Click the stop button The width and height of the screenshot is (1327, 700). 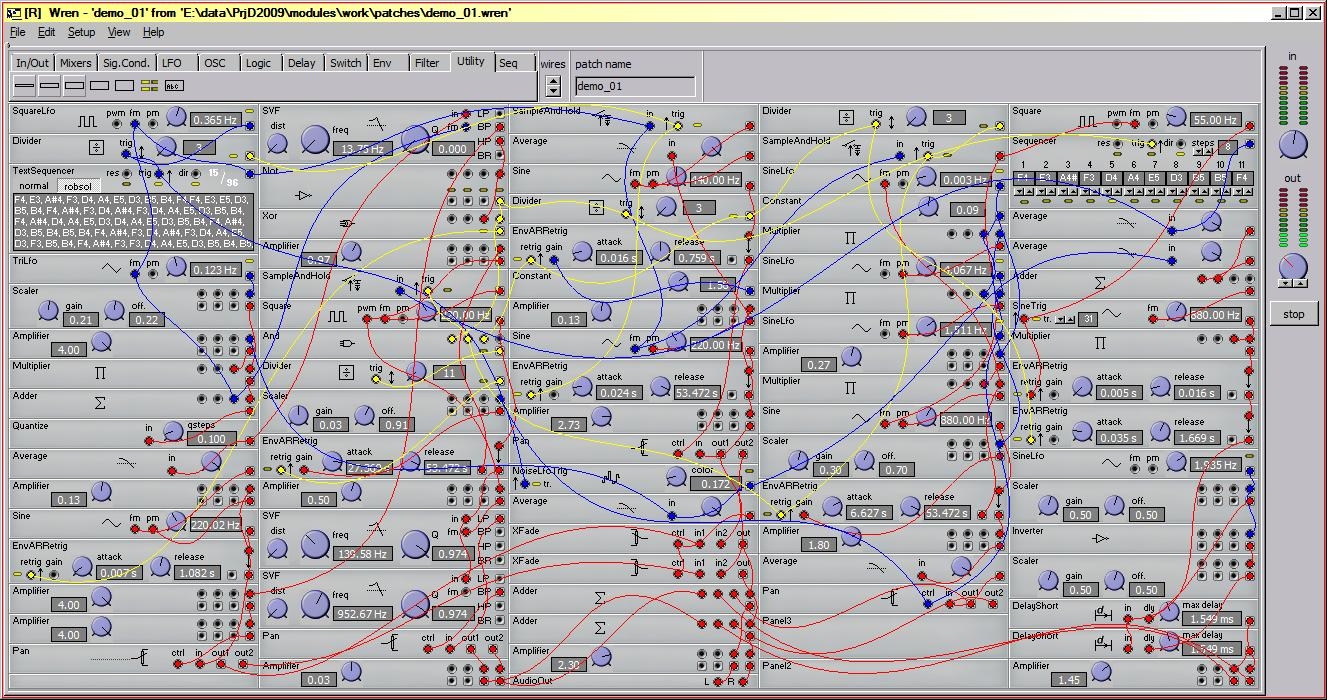pos(1294,314)
